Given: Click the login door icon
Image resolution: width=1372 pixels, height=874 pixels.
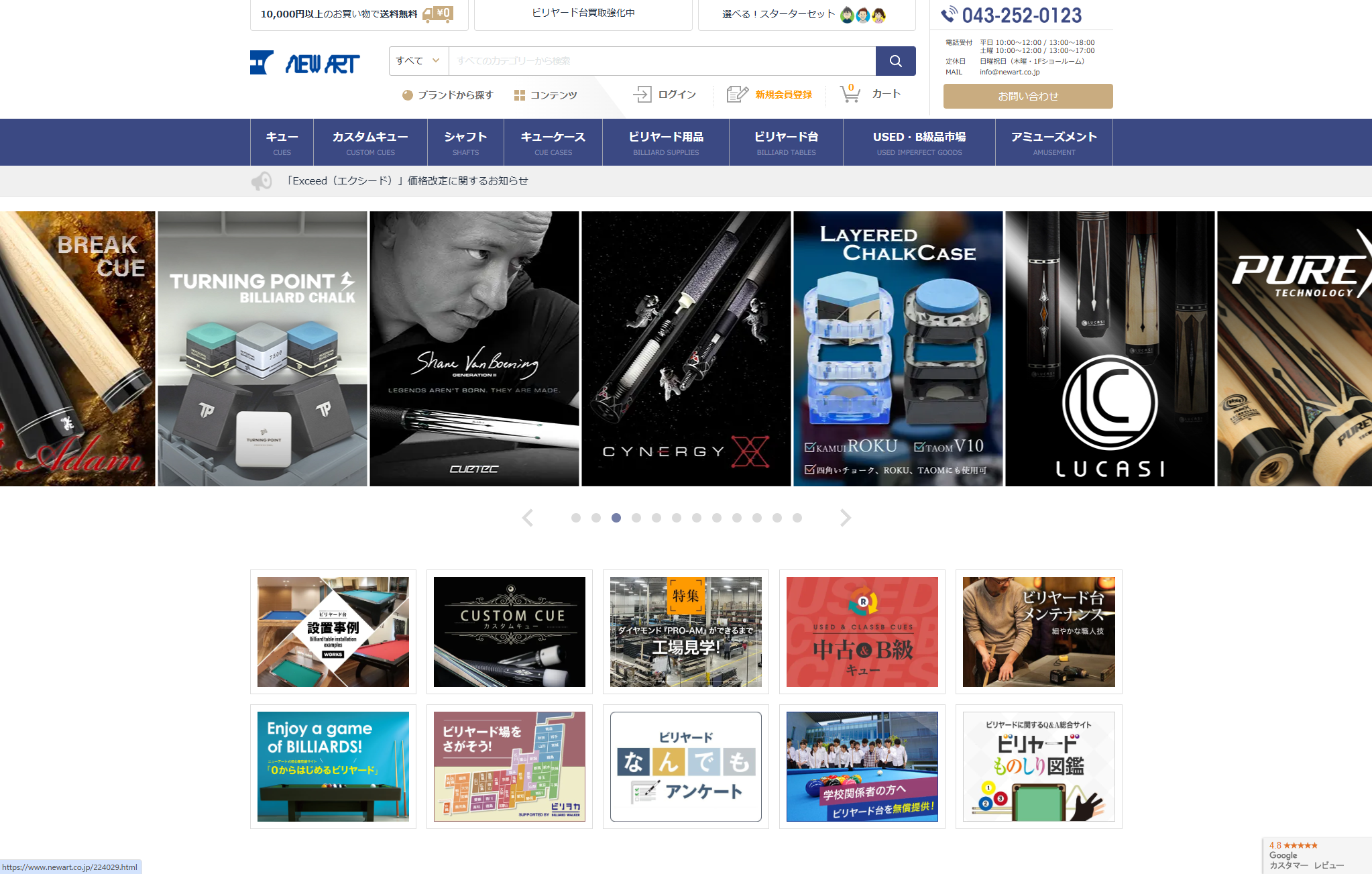Looking at the screenshot, I should coord(642,95).
